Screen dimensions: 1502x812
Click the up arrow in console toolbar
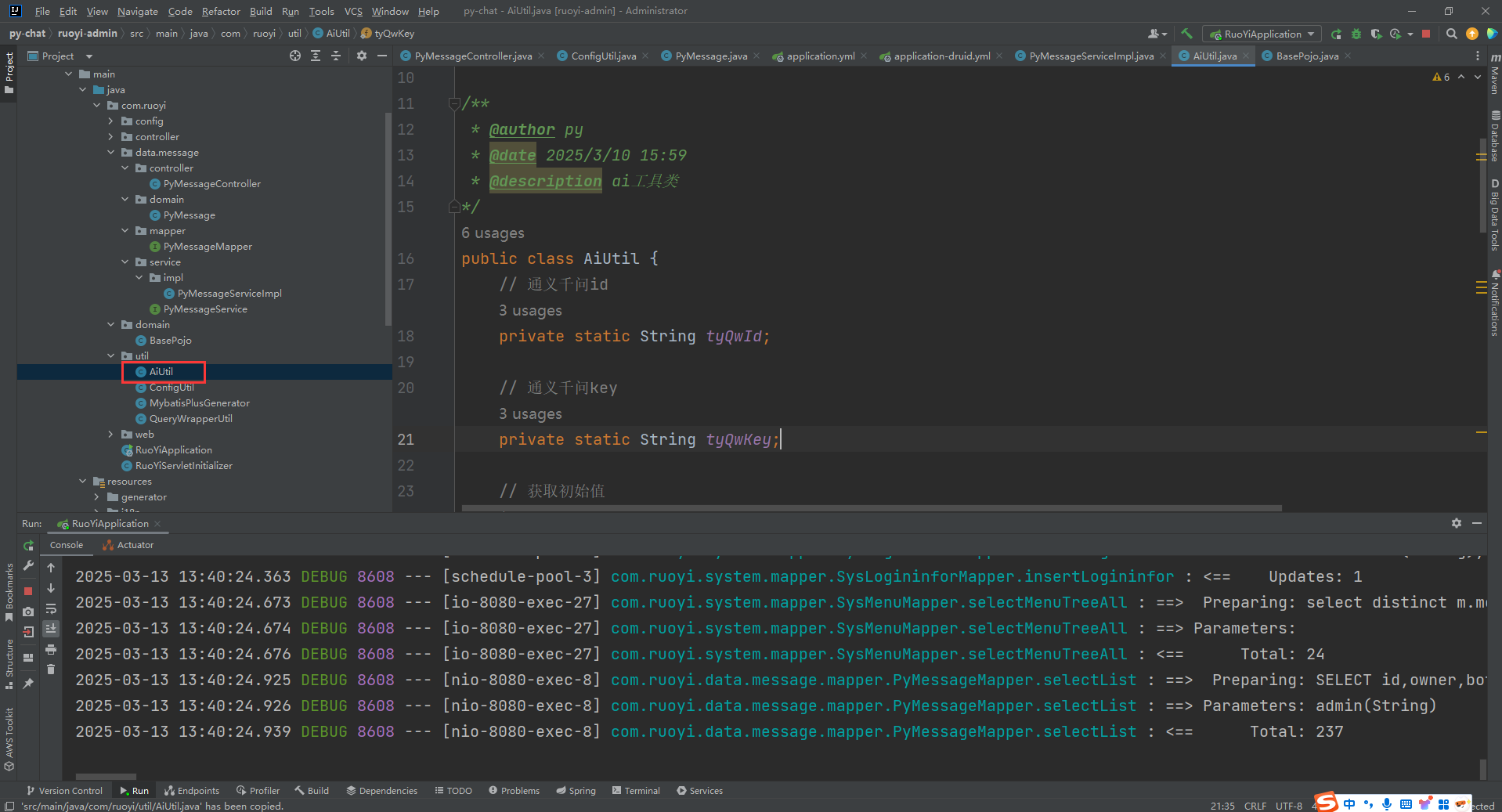click(51, 568)
